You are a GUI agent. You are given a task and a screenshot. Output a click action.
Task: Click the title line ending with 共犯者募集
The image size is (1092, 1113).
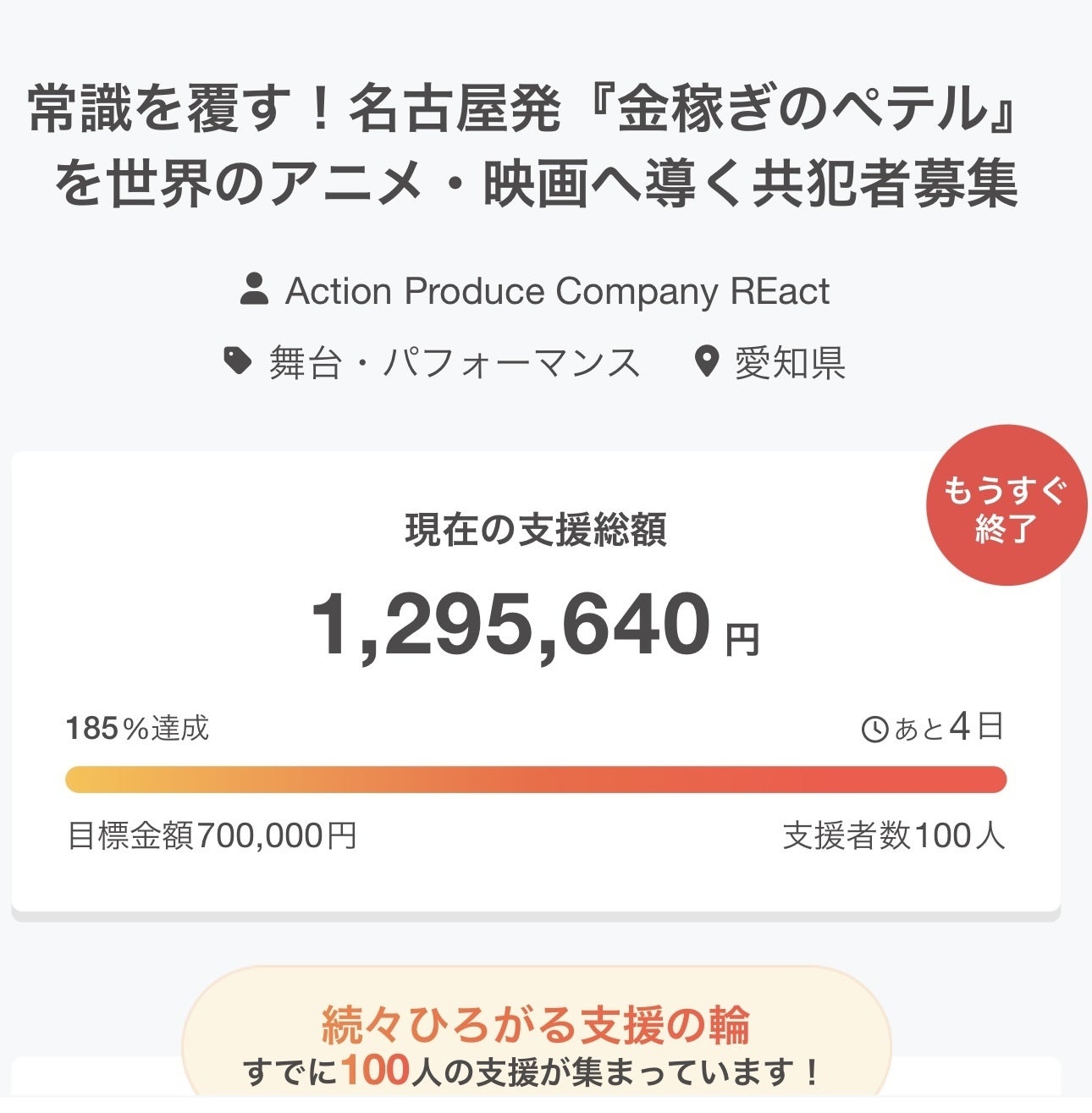[536, 185]
